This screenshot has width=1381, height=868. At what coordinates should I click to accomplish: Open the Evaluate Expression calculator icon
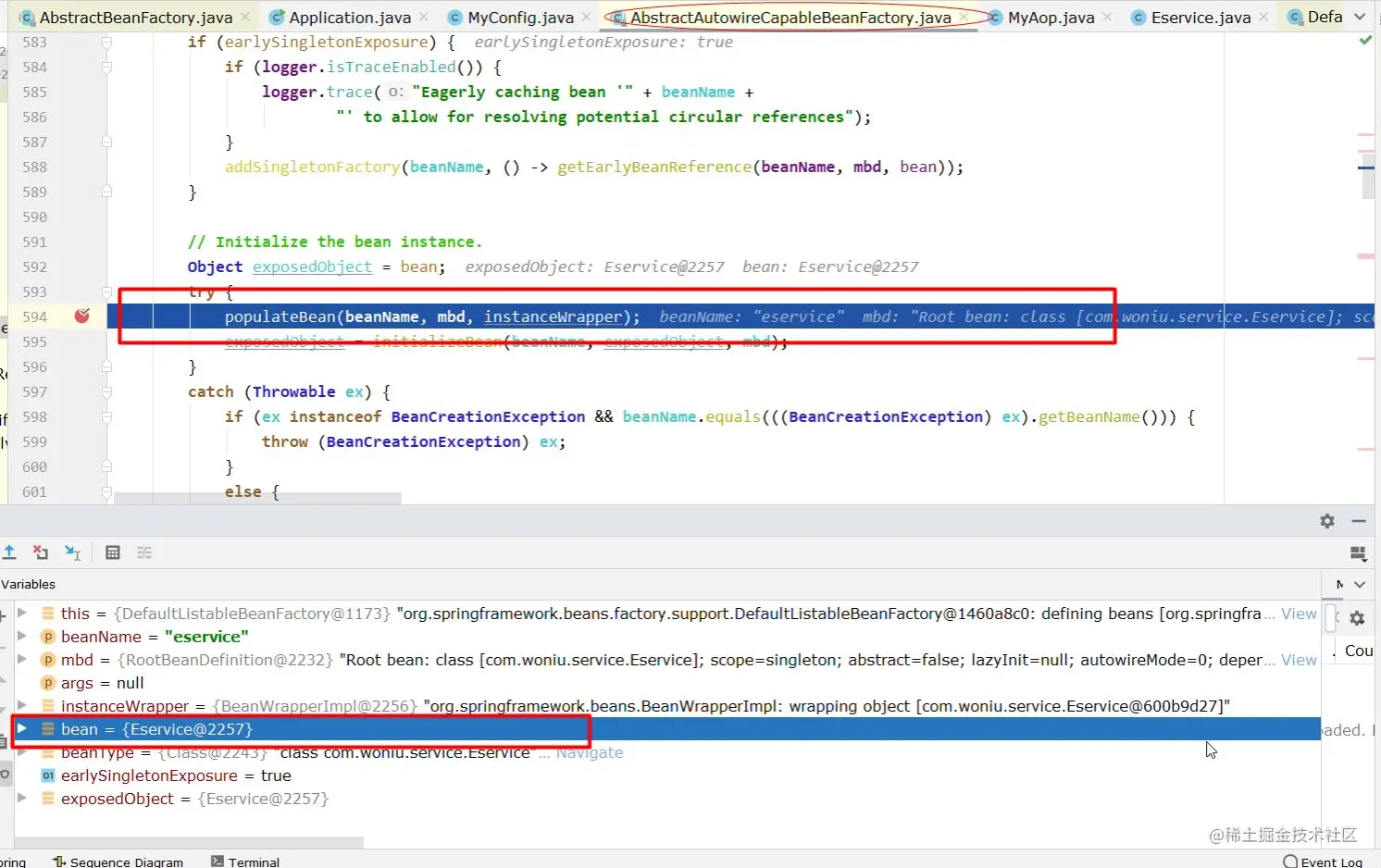click(x=113, y=552)
